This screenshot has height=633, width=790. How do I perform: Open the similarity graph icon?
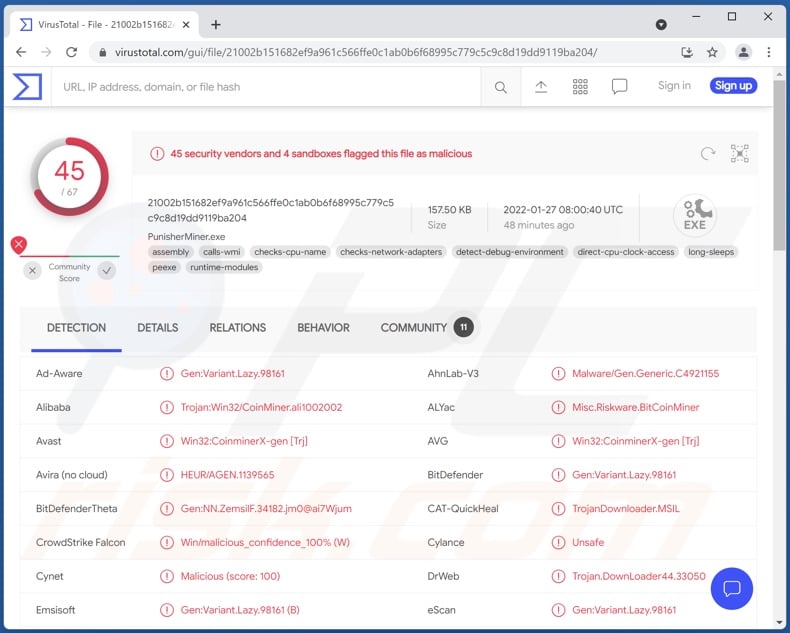pos(739,153)
